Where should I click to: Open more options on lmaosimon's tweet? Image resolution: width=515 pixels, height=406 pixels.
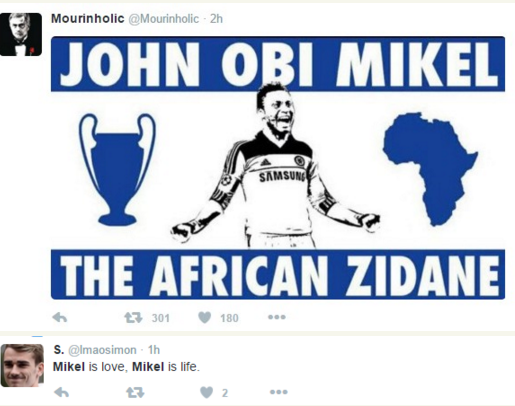coord(278,392)
